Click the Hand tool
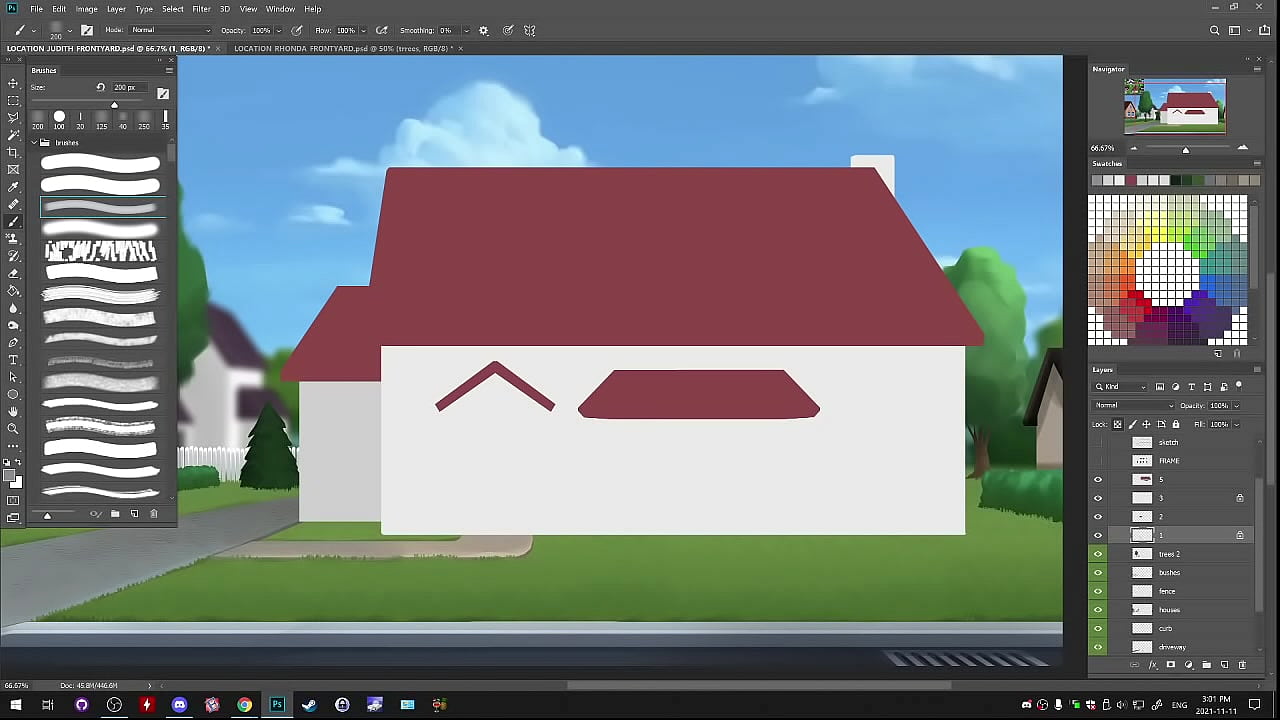The height and width of the screenshot is (720, 1280). (x=13, y=412)
